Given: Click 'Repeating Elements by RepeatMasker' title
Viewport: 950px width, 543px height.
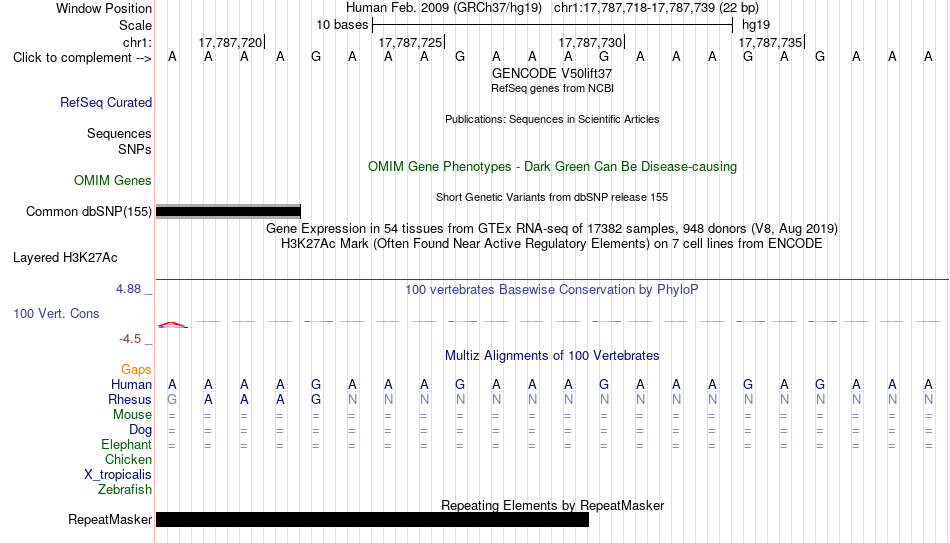Looking at the screenshot, I should 552,505.
